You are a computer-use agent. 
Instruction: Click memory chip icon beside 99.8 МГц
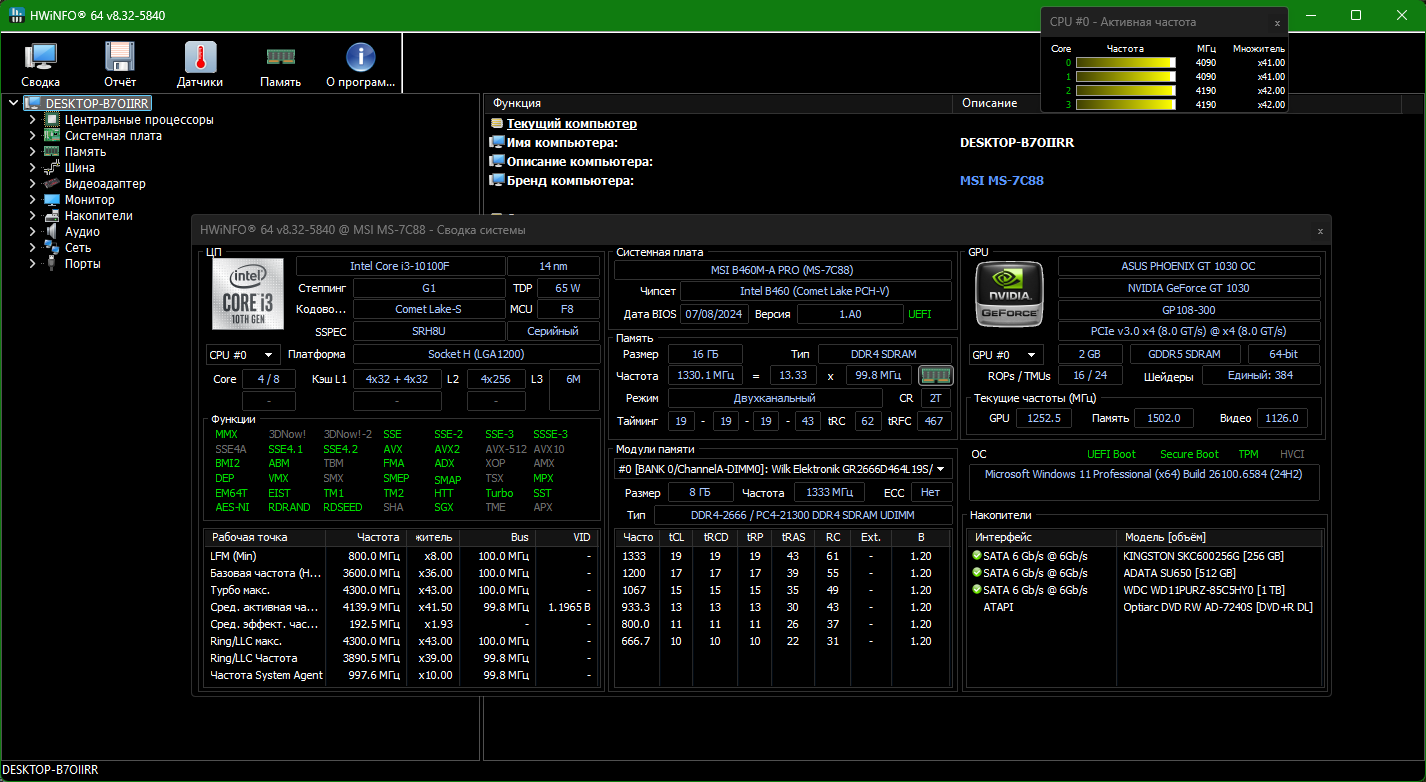tap(935, 376)
